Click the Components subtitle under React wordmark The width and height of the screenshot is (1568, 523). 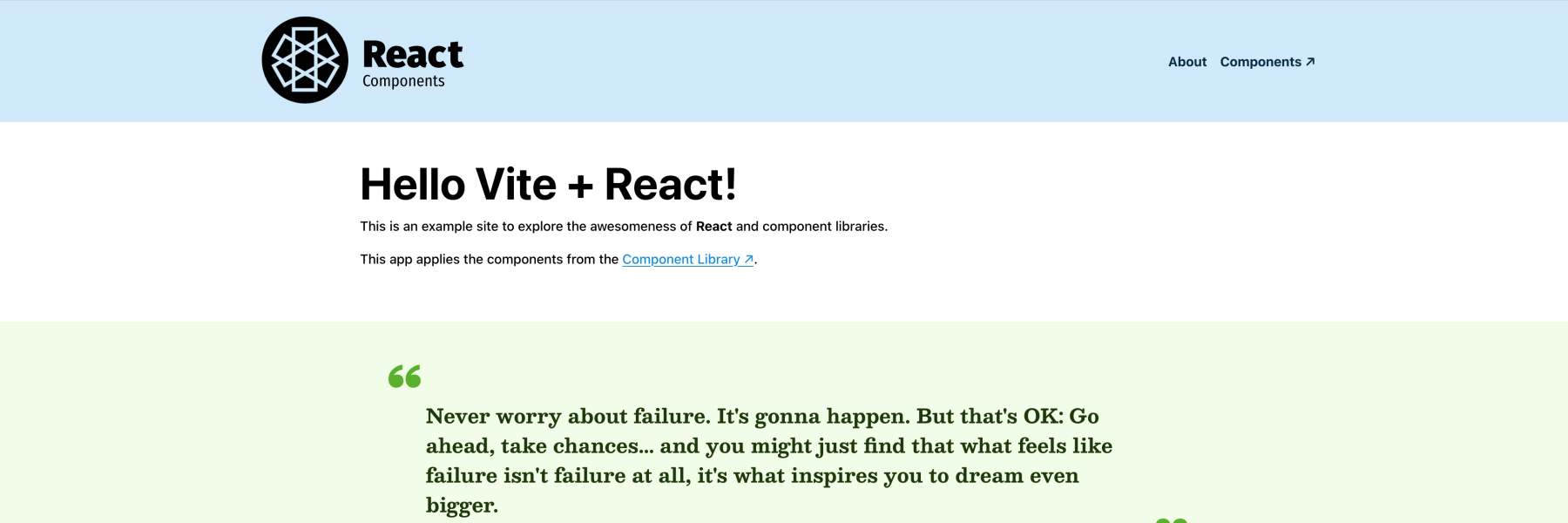403,81
